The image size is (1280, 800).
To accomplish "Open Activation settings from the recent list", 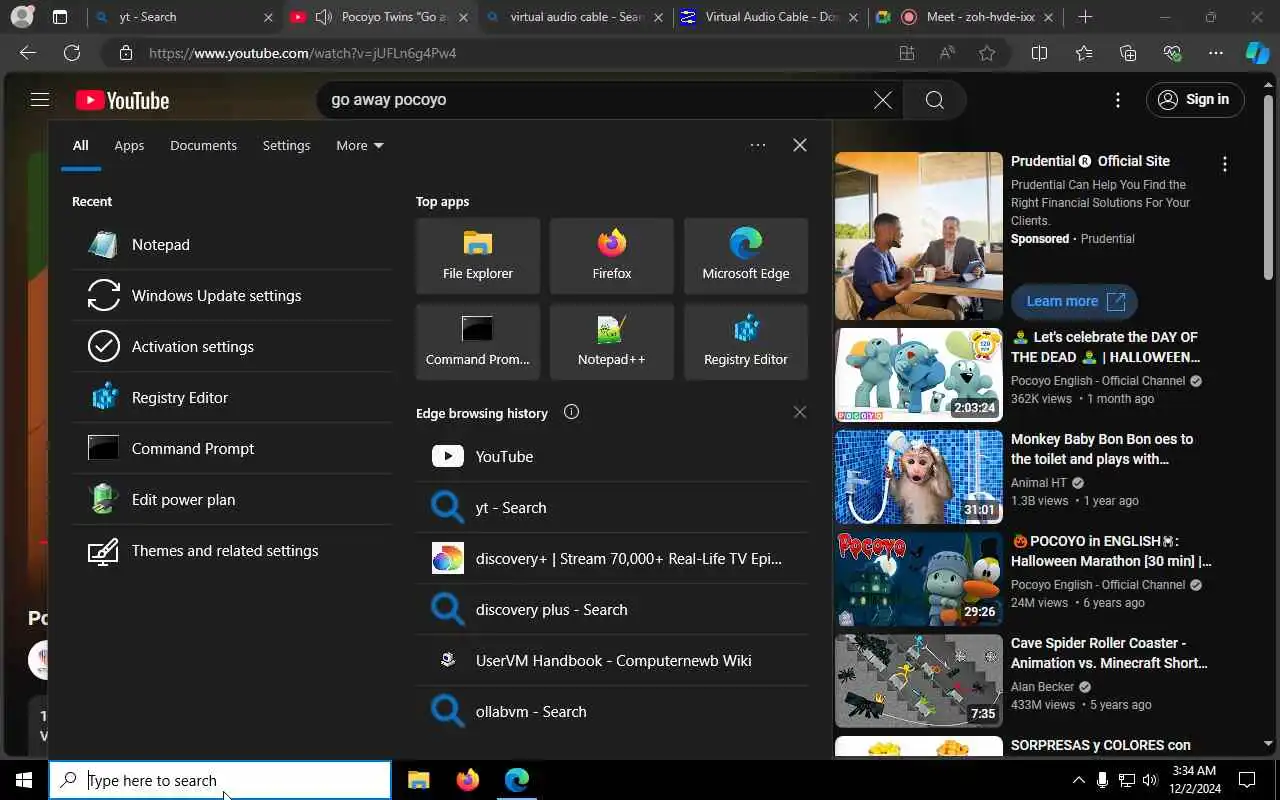I will 232,346.
